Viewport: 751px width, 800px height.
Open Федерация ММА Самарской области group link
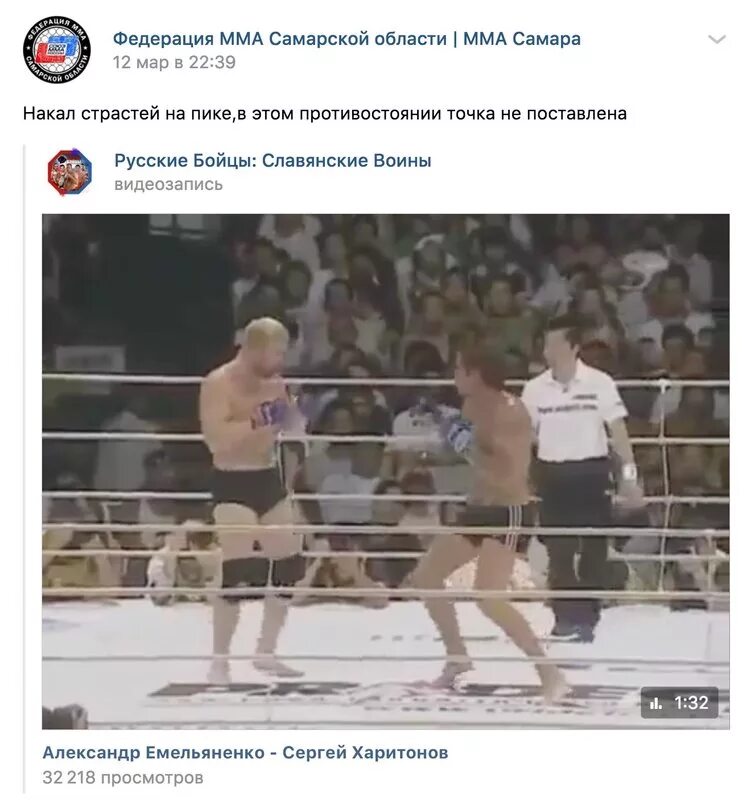coord(346,39)
